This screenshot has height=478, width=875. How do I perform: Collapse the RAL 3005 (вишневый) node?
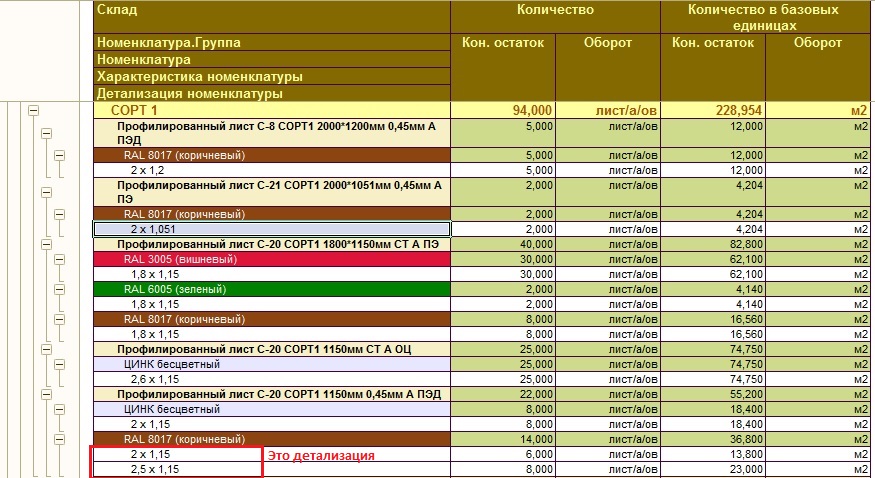pos(59,259)
